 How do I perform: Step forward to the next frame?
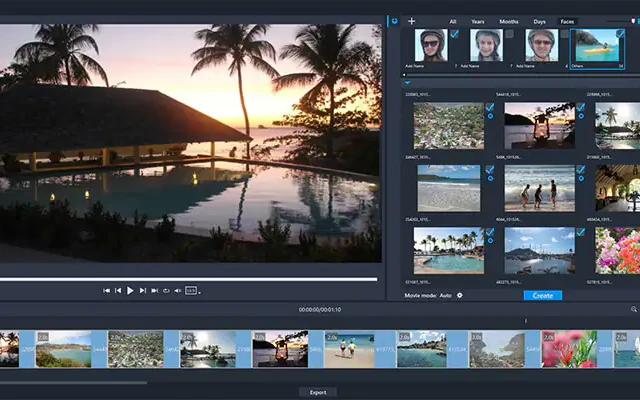(x=143, y=290)
